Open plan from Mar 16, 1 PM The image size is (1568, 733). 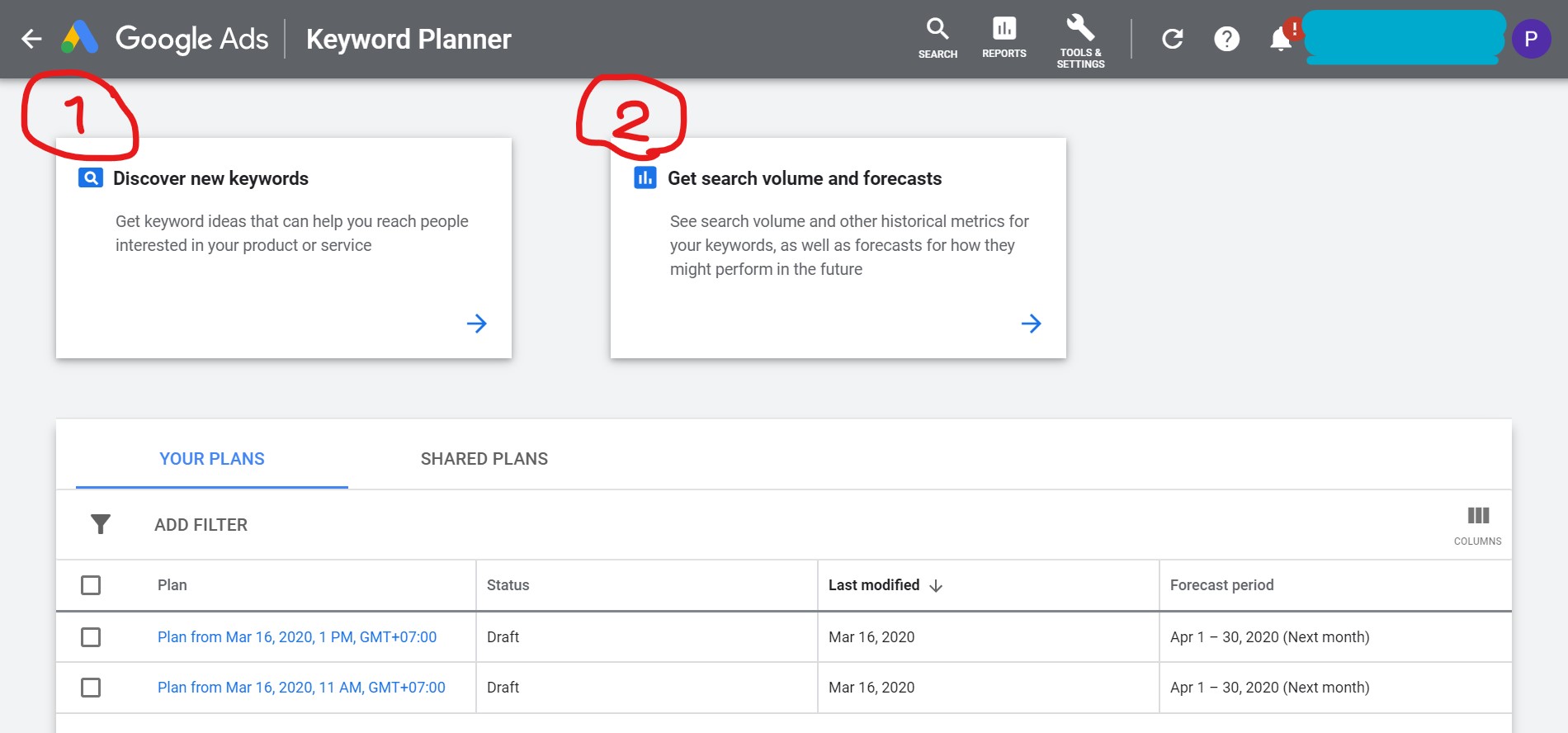pyautogui.click(x=297, y=637)
